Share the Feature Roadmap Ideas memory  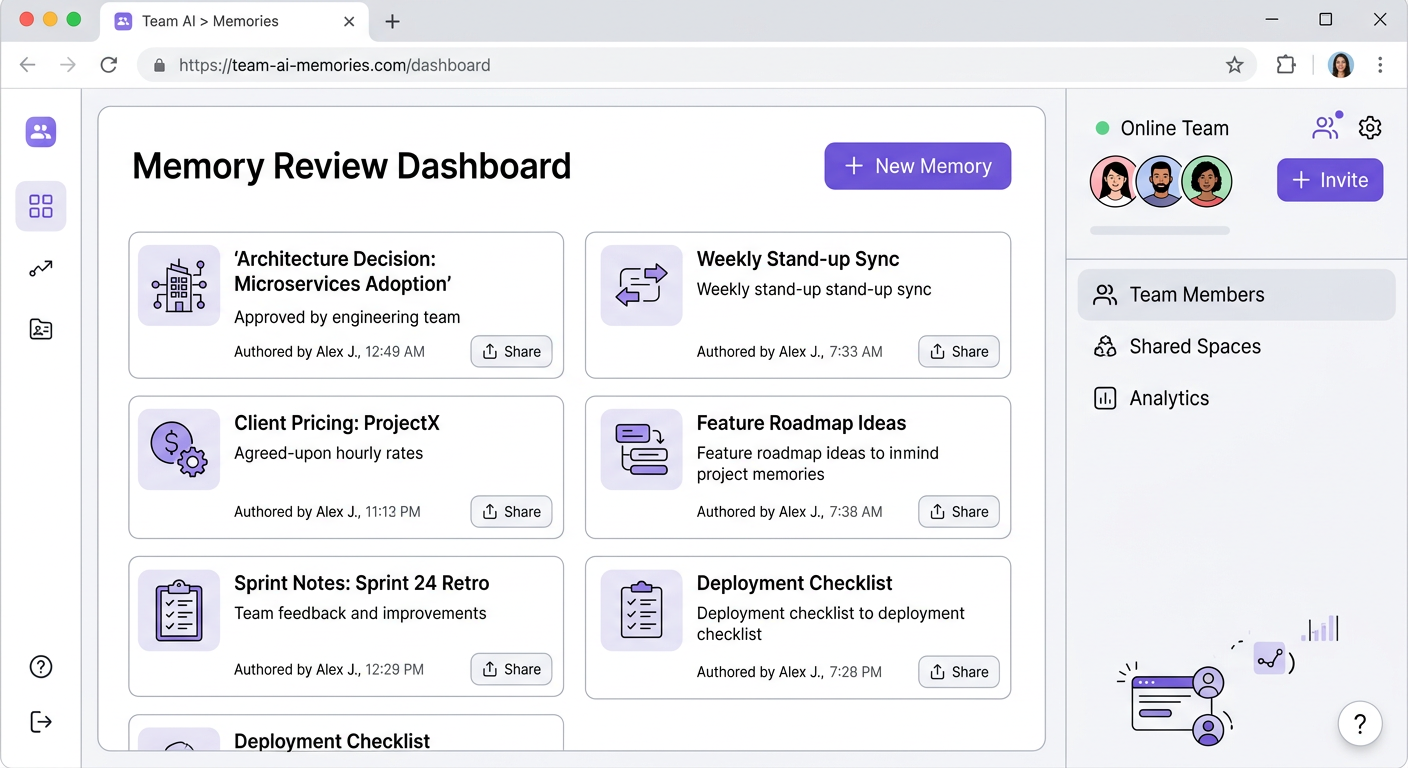[x=958, y=511]
